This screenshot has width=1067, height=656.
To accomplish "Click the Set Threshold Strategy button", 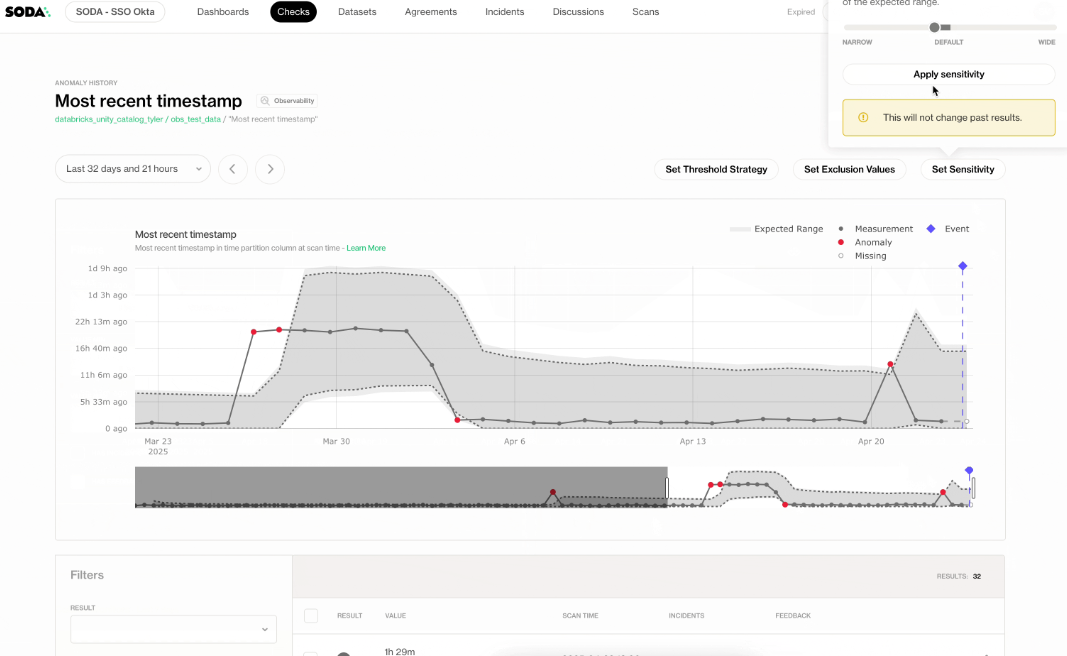I will tap(716, 169).
